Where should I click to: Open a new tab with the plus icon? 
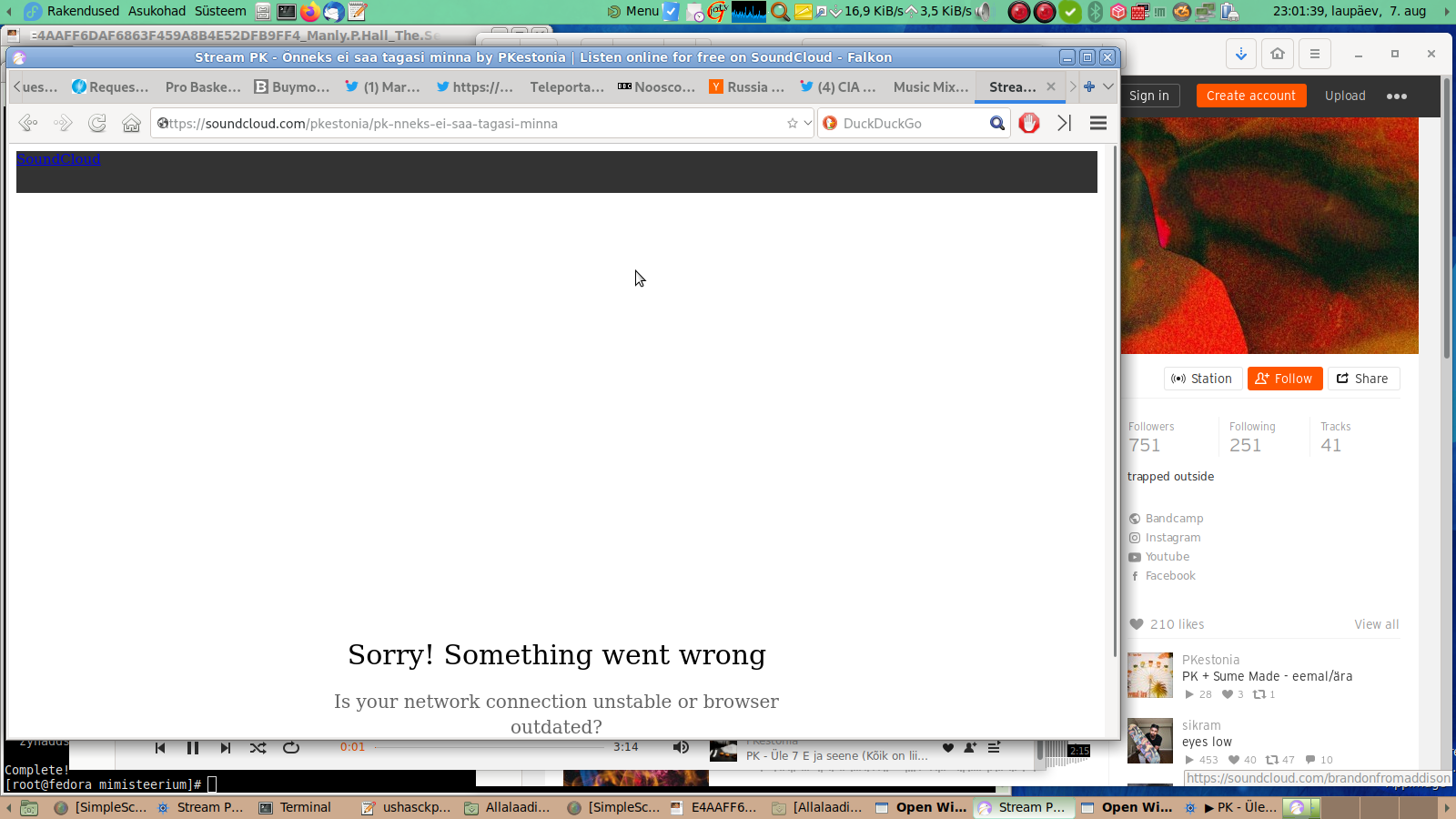point(1089,86)
